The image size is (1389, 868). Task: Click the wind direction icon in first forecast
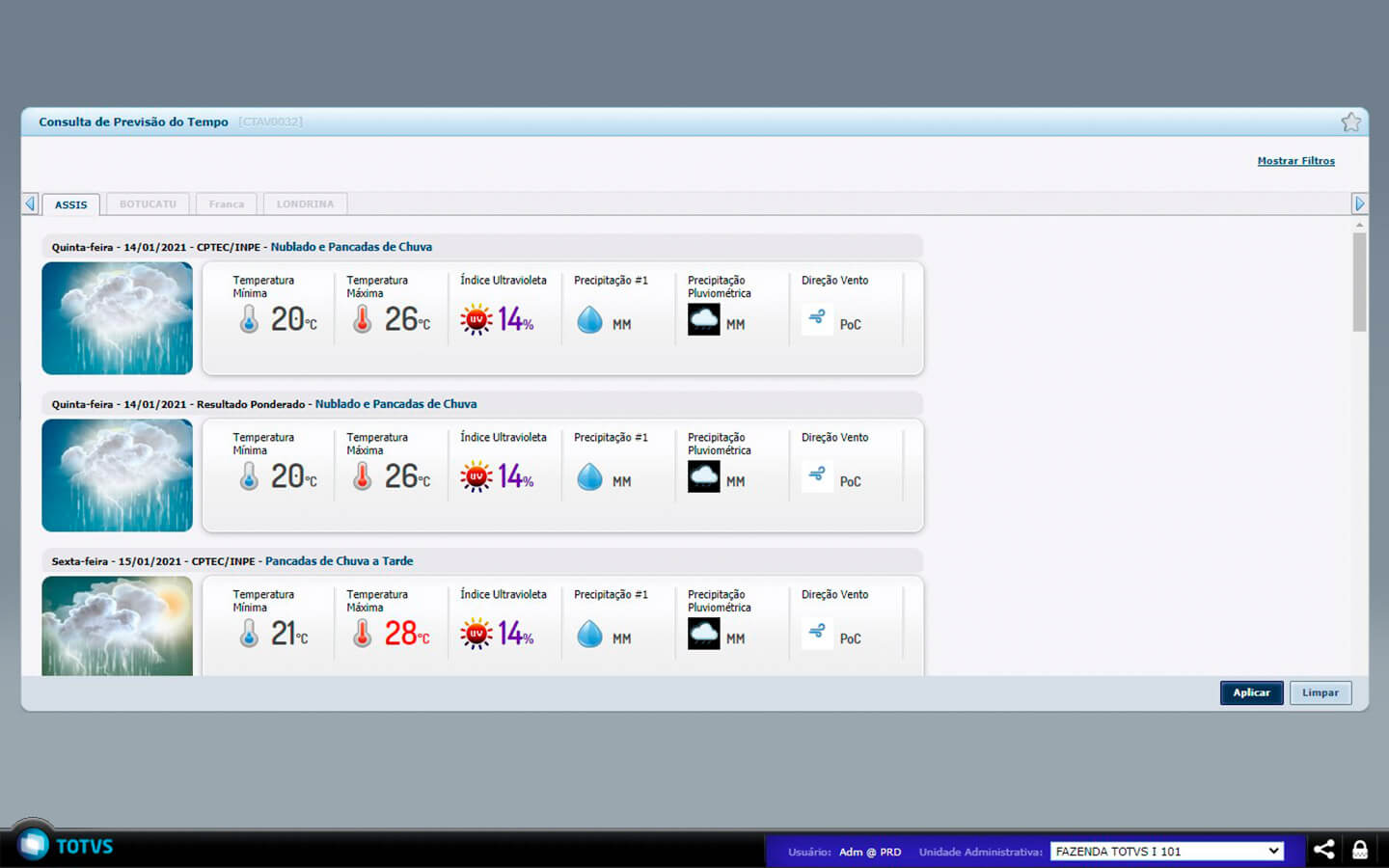(x=817, y=317)
